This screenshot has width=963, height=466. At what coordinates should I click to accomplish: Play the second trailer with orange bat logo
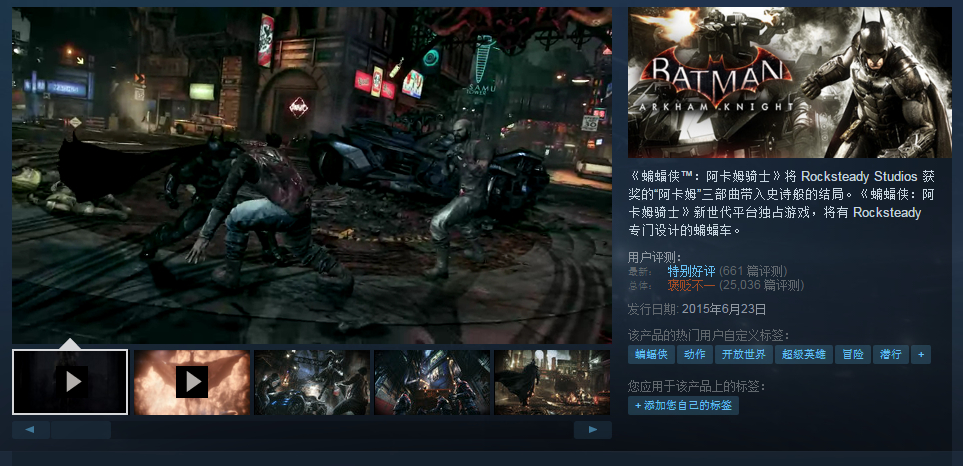pos(192,382)
